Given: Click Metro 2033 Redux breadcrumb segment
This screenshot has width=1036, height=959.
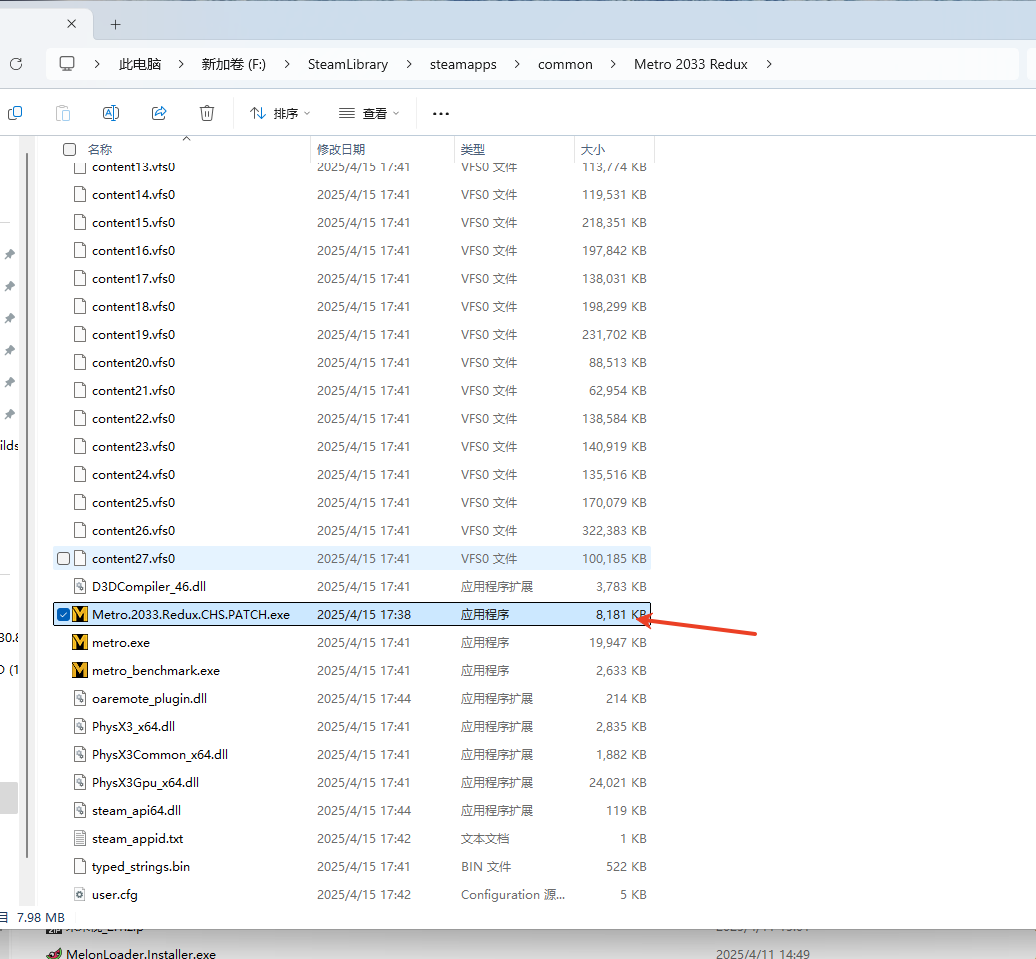Looking at the screenshot, I should [x=690, y=64].
